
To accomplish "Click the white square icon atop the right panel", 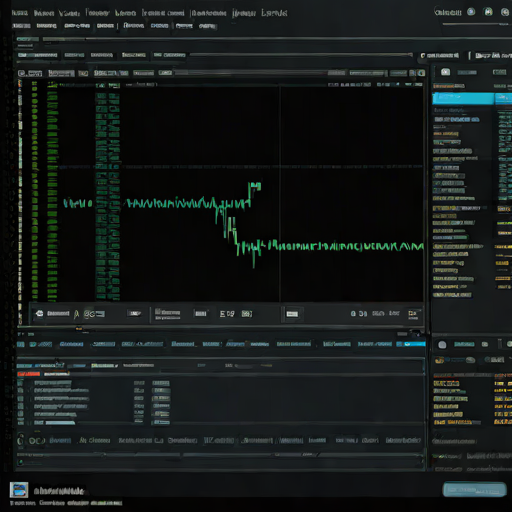I will [445, 72].
